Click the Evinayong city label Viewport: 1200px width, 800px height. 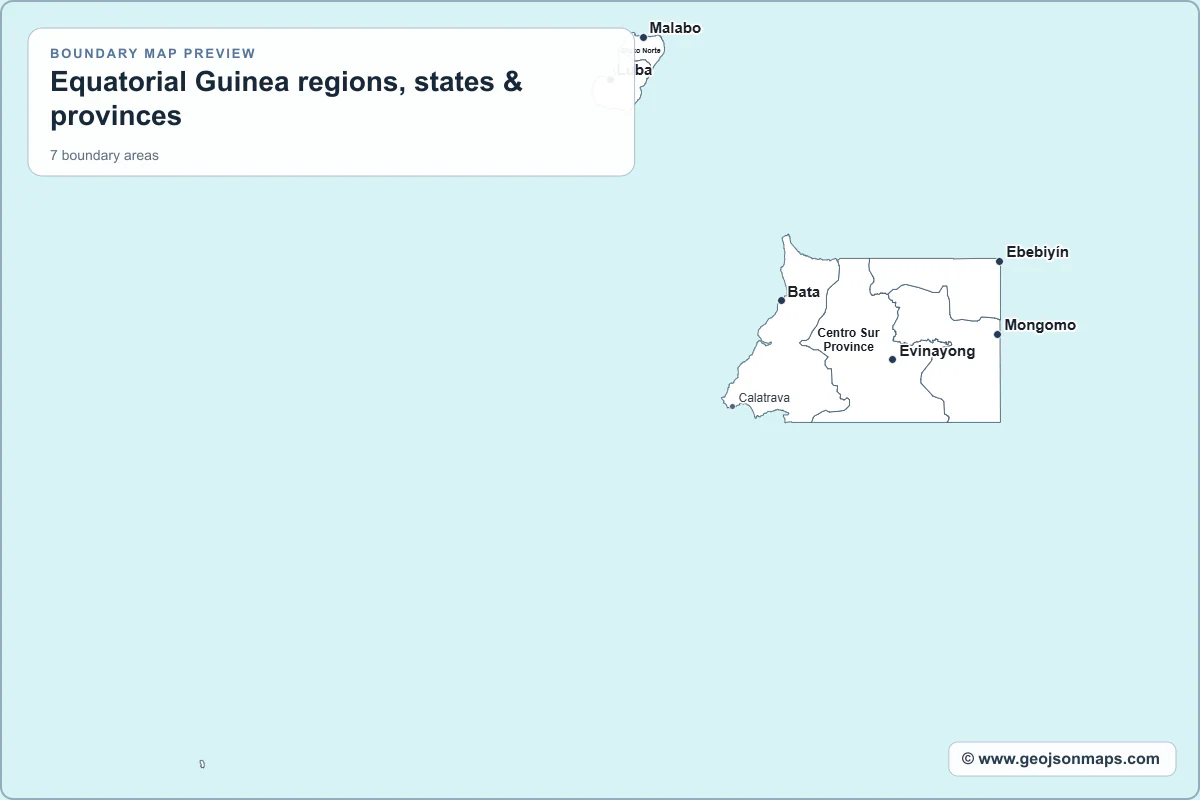[x=937, y=351]
